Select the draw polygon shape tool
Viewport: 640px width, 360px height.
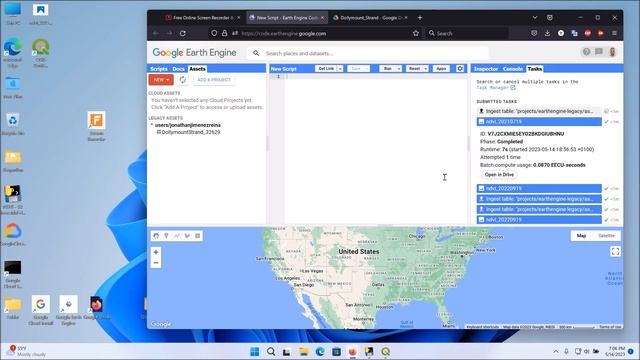tap(187, 236)
